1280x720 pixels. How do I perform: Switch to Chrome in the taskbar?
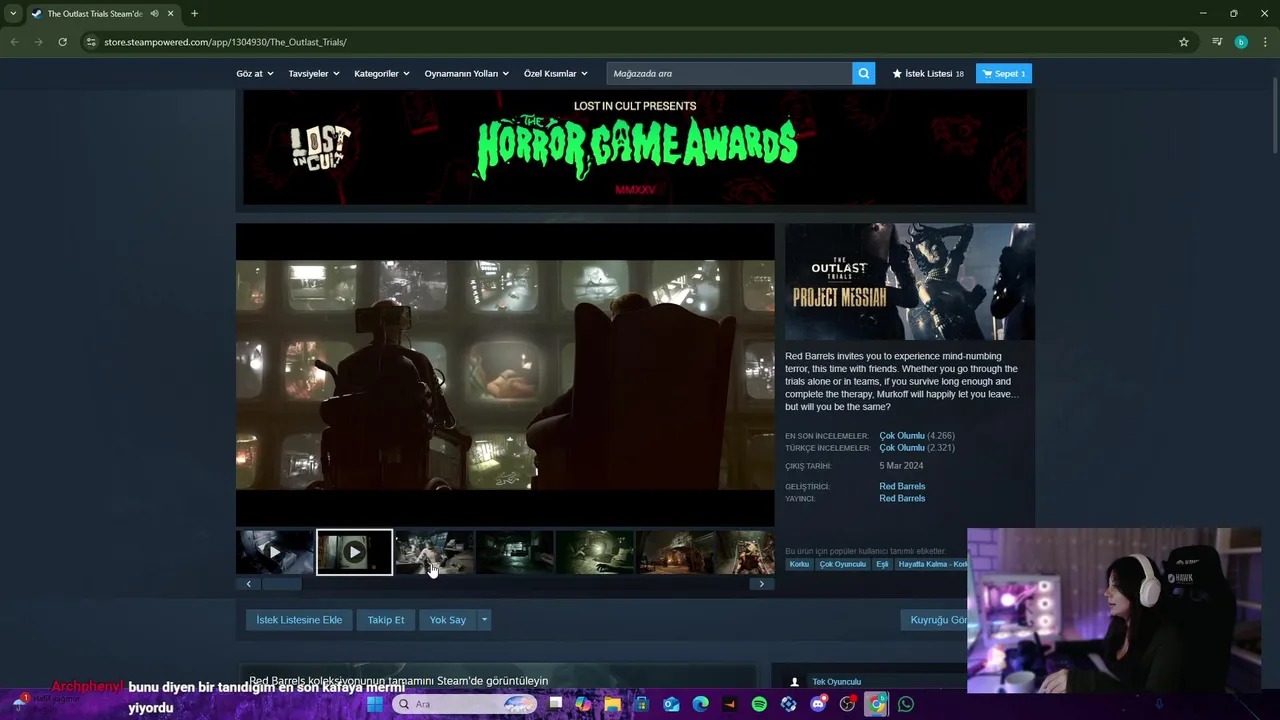[x=877, y=704]
